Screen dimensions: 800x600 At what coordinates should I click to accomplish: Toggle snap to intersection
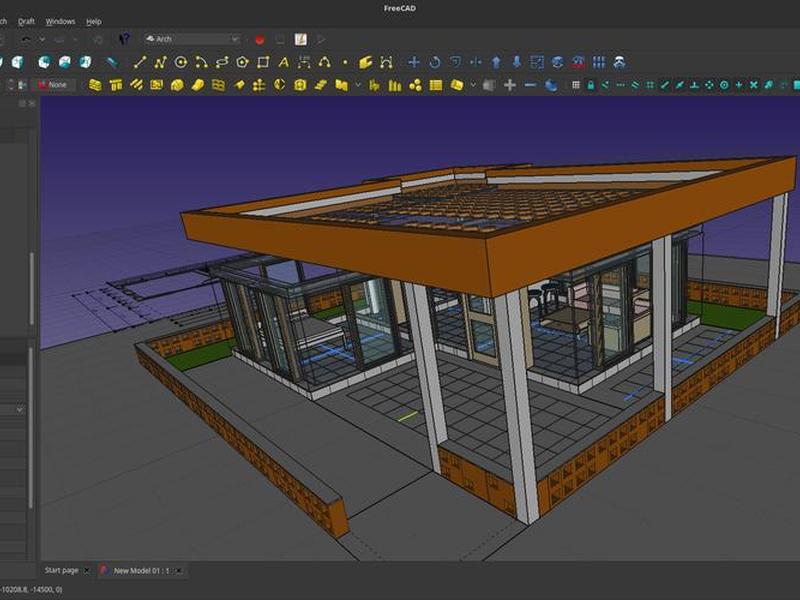754,85
